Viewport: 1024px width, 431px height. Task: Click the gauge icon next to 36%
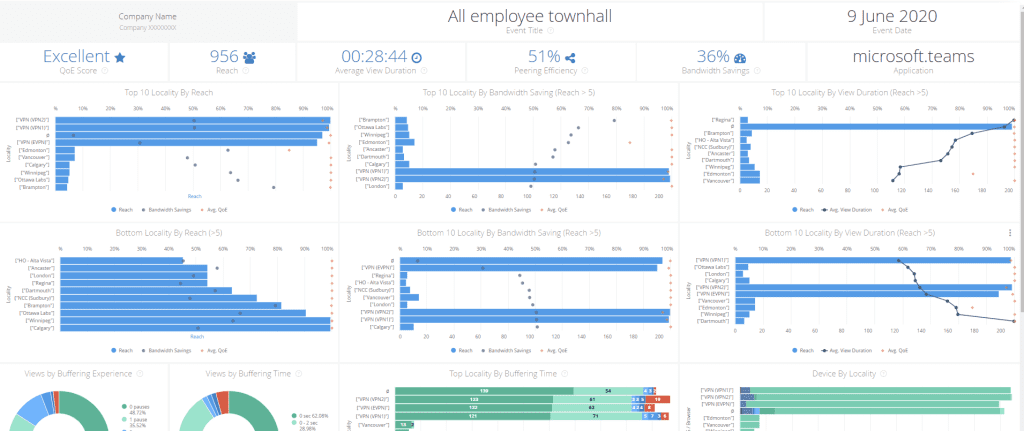pos(739,58)
